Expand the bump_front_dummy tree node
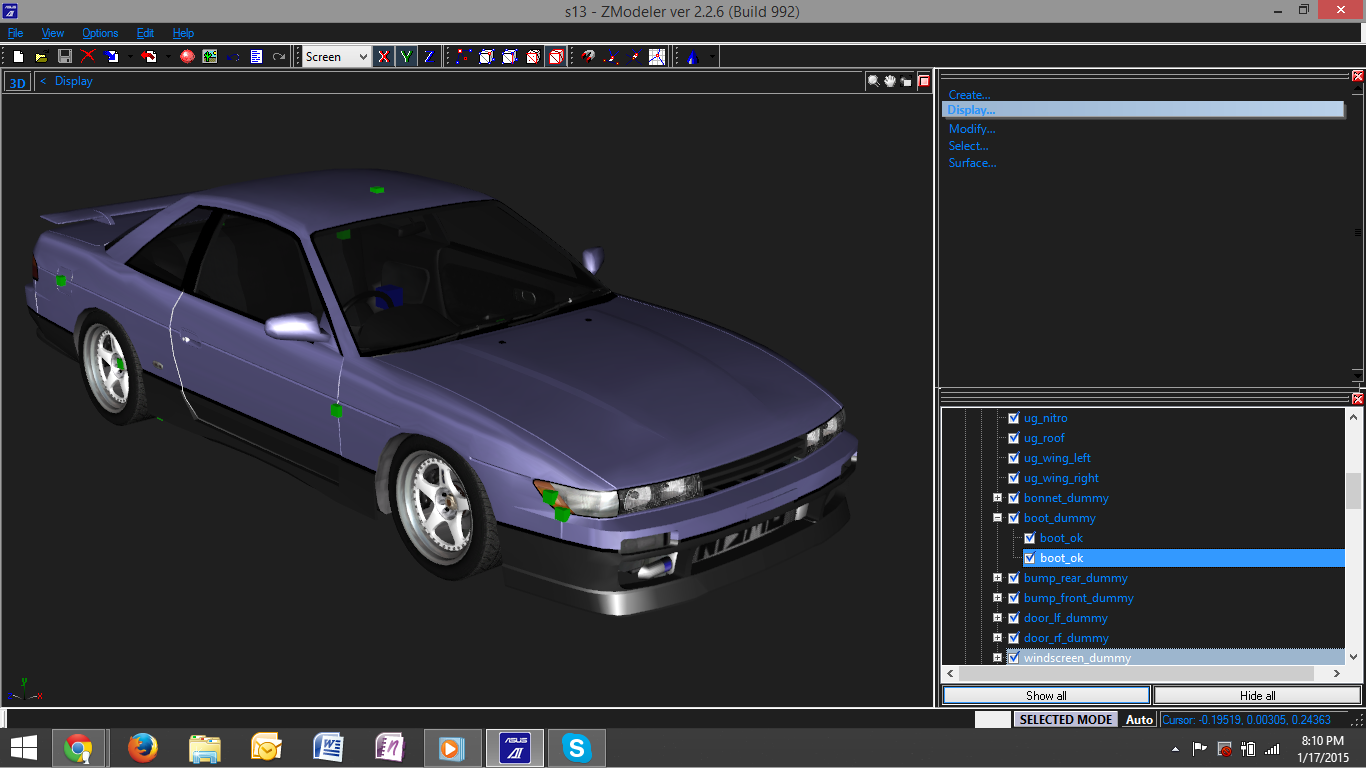This screenshot has height=768, width=1366. point(997,598)
